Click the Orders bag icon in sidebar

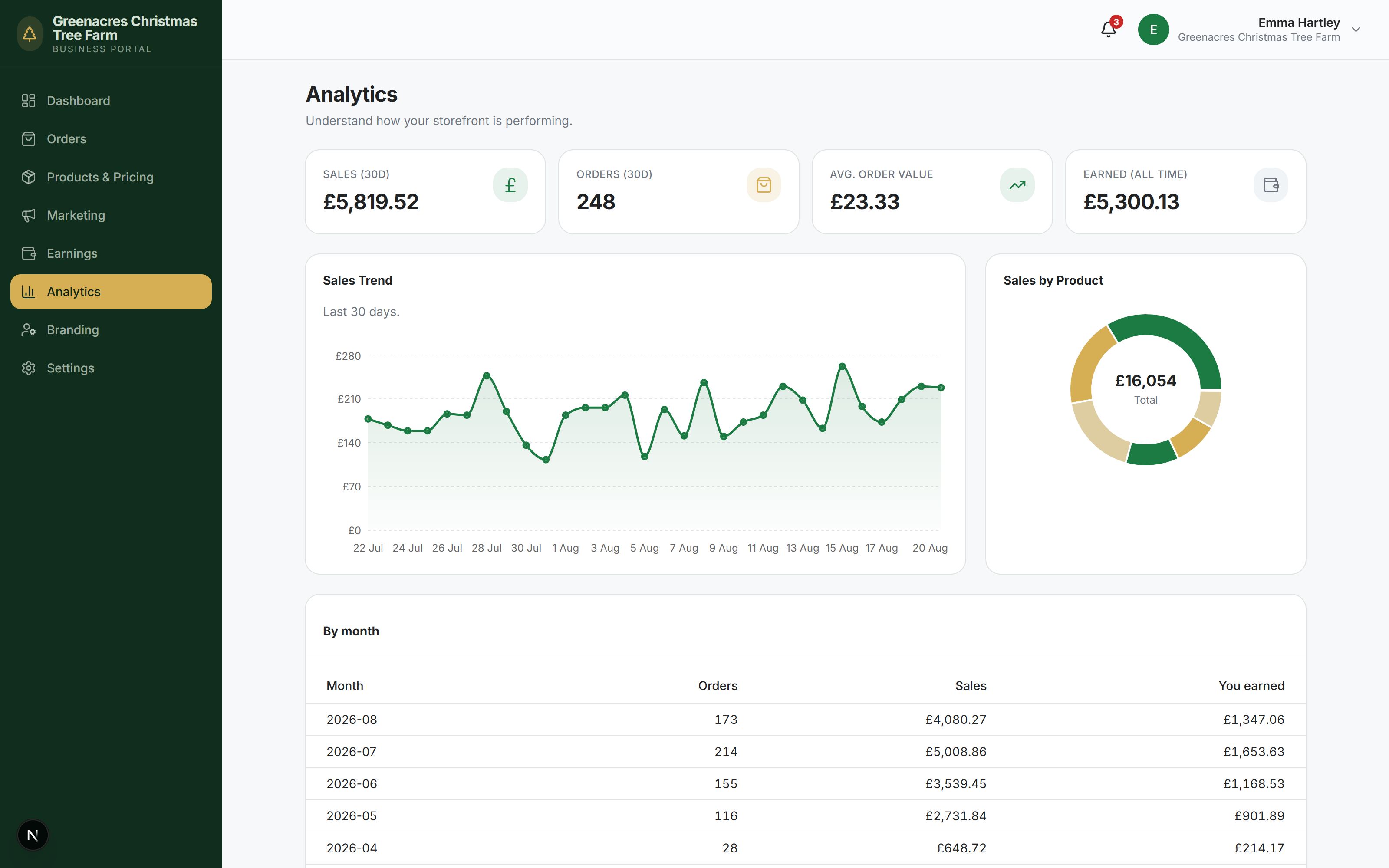coord(29,139)
